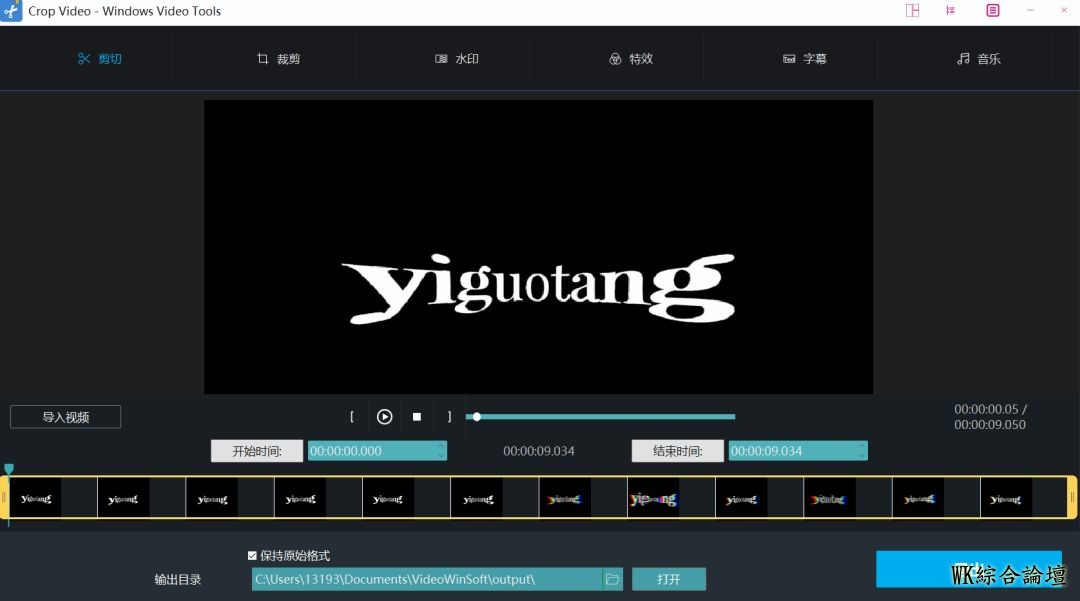Image resolution: width=1080 pixels, height=601 pixels.
Task: Click the 导入视频 import button
Action: click(65, 417)
